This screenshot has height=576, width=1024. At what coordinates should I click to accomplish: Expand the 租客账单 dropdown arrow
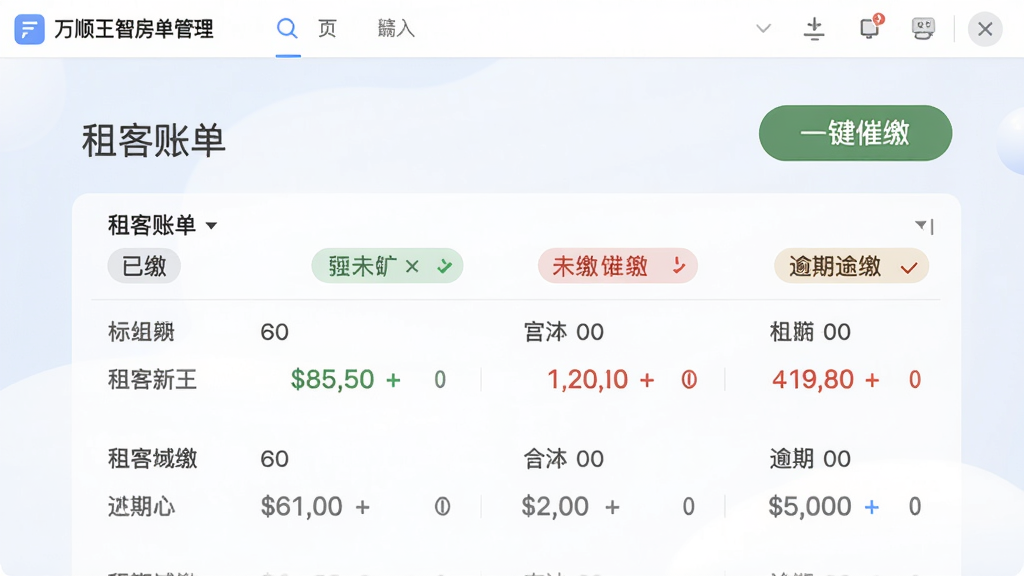click(211, 226)
